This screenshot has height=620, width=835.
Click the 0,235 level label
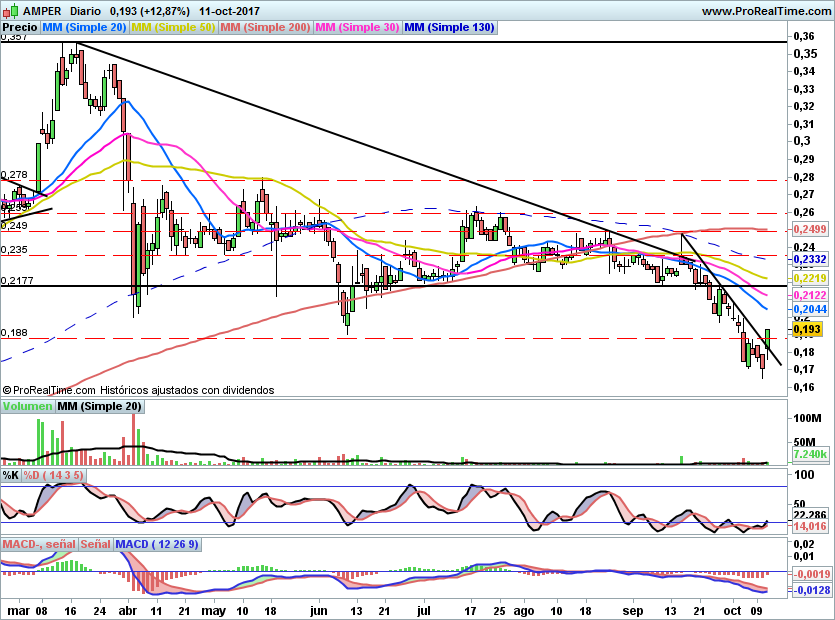[x=14, y=250]
